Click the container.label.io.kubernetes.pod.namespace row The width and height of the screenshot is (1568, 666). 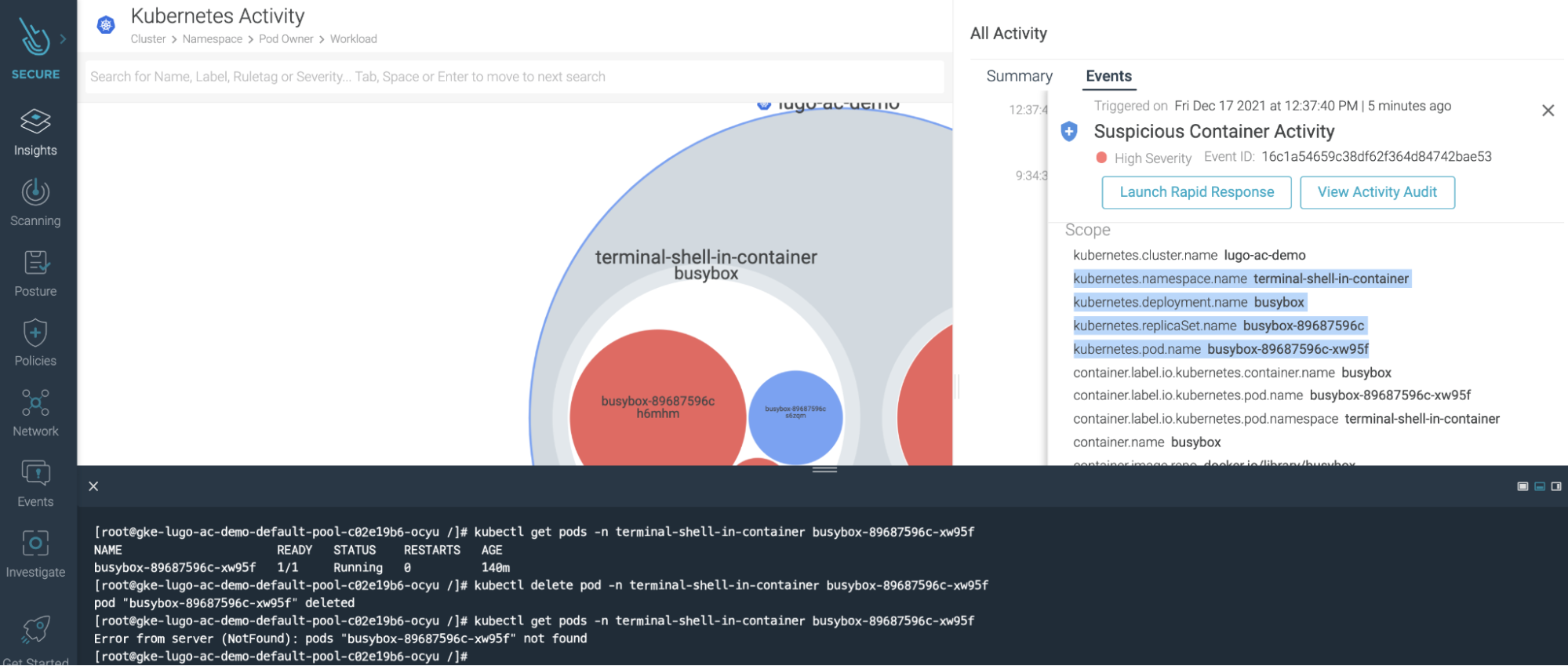click(1286, 419)
